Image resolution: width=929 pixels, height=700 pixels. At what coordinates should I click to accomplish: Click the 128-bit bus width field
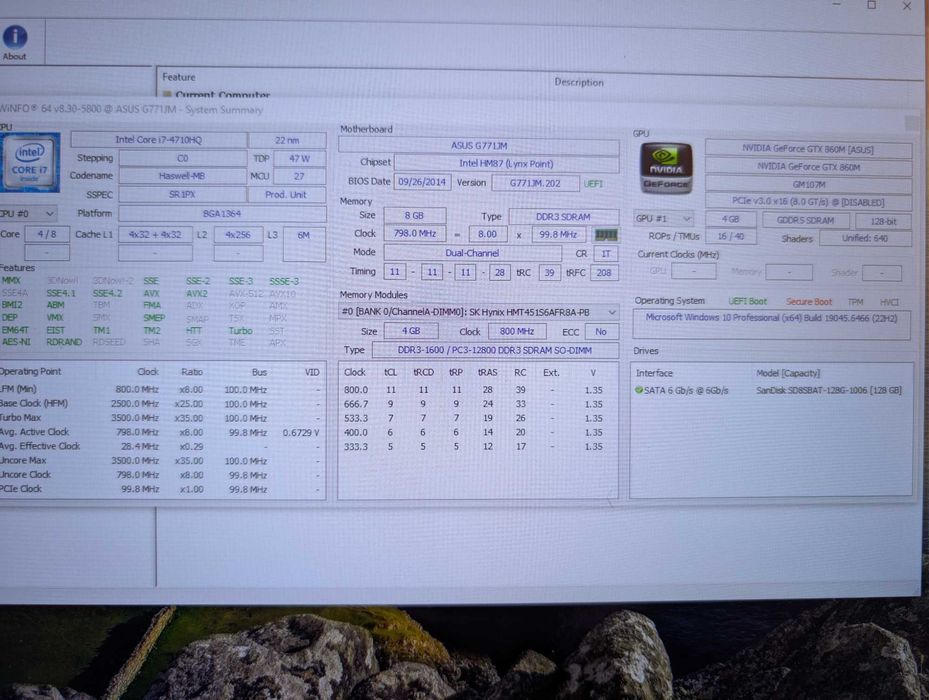883,221
